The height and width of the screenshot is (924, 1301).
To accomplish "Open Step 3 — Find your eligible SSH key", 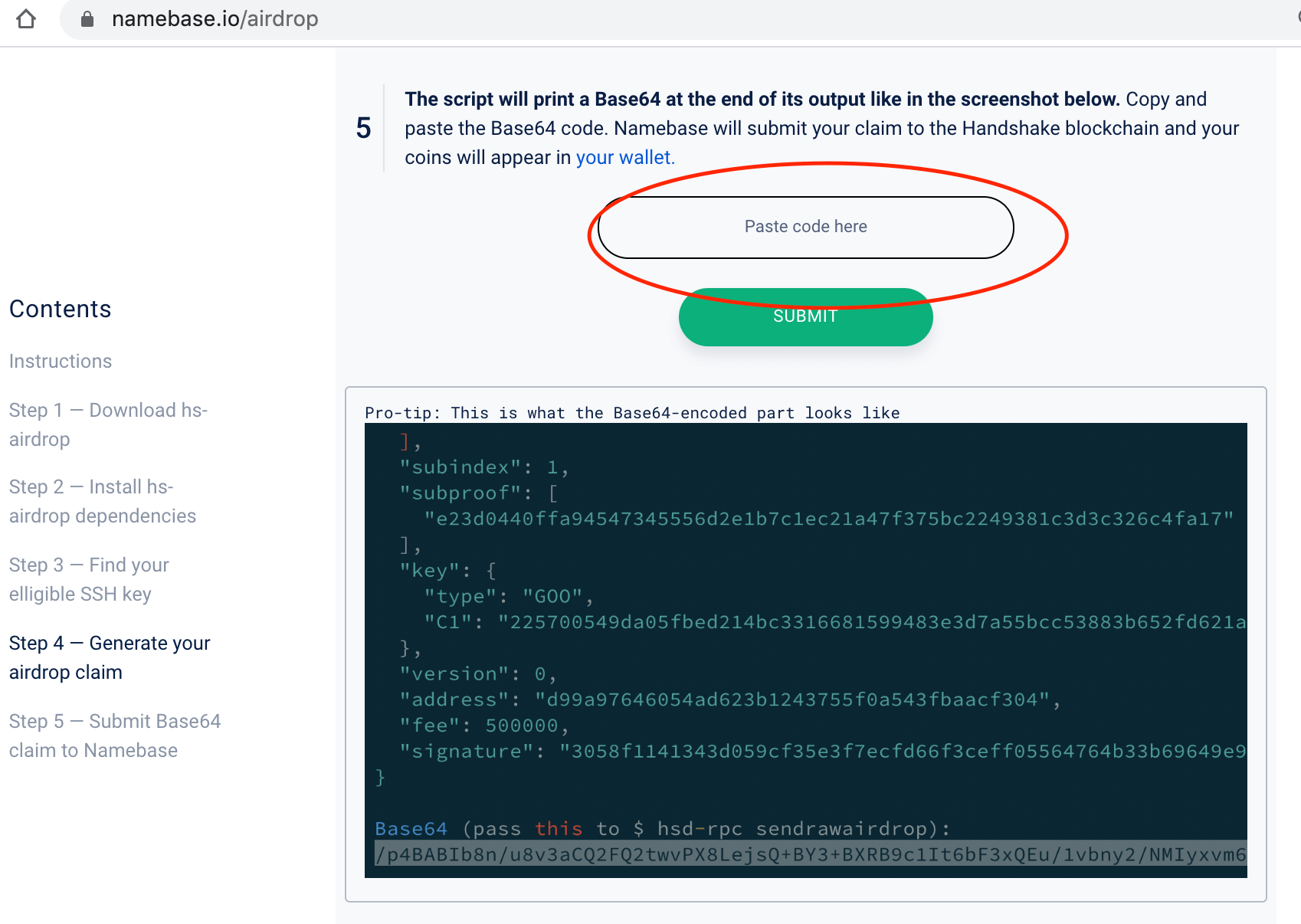I will pyautogui.click(x=89, y=579).
